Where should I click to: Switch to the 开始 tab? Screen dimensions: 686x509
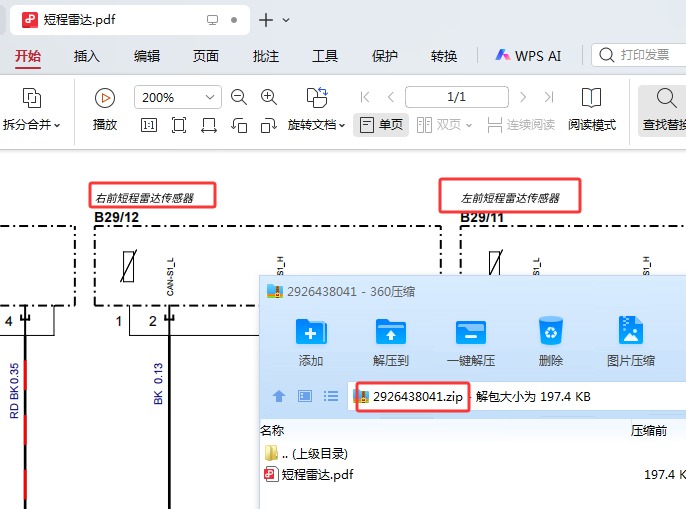tap(28, 56)
